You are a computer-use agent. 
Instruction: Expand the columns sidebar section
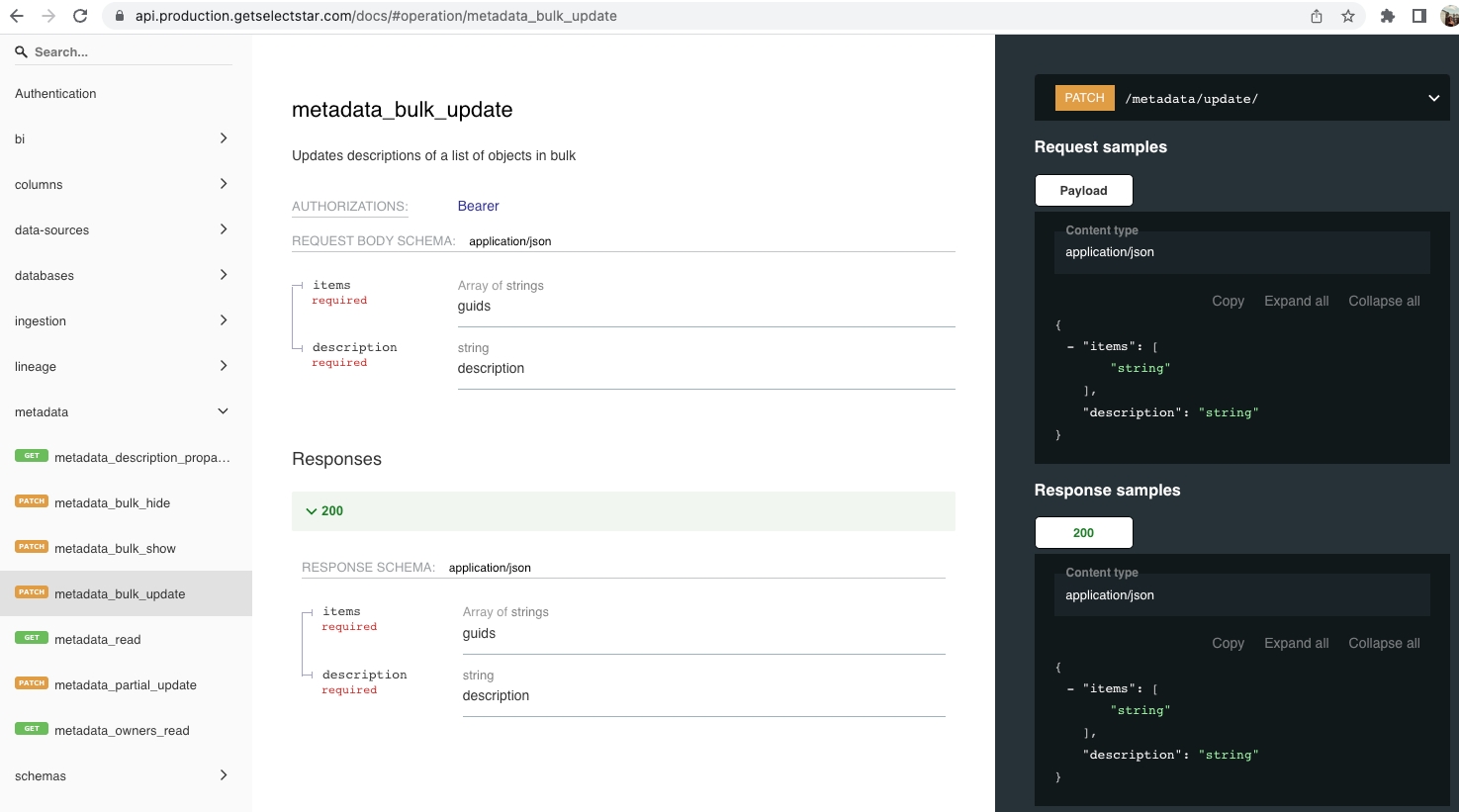[223, 184]
